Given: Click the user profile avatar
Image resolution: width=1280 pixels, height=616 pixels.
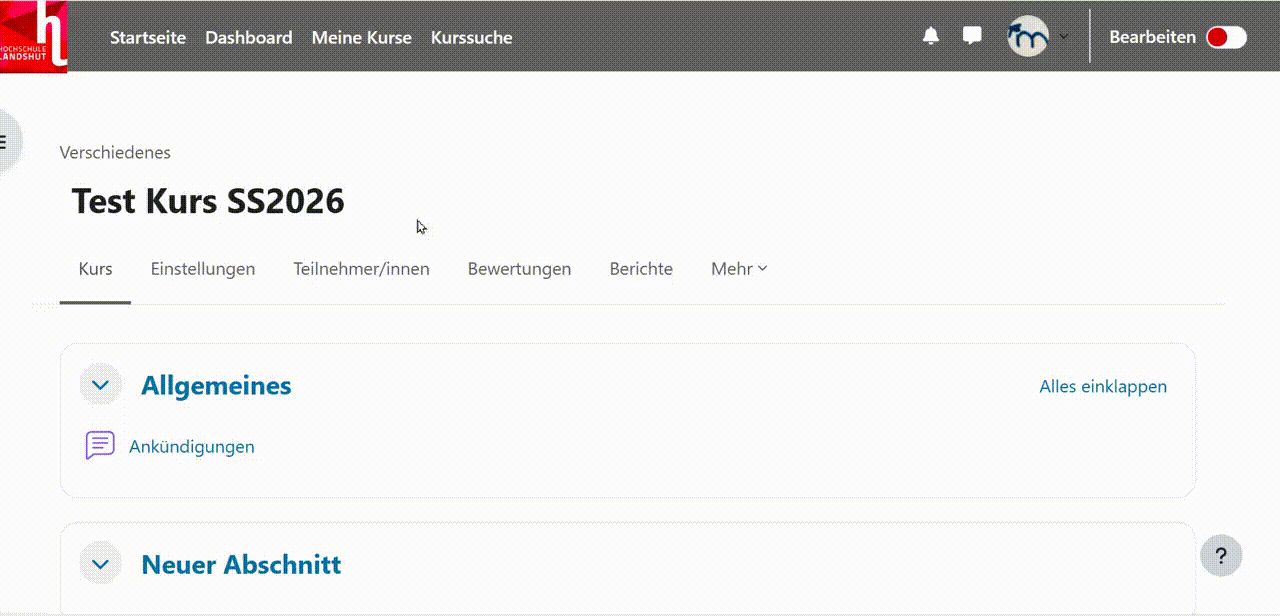Looking at the screenshot, I should click(1028, 36).
